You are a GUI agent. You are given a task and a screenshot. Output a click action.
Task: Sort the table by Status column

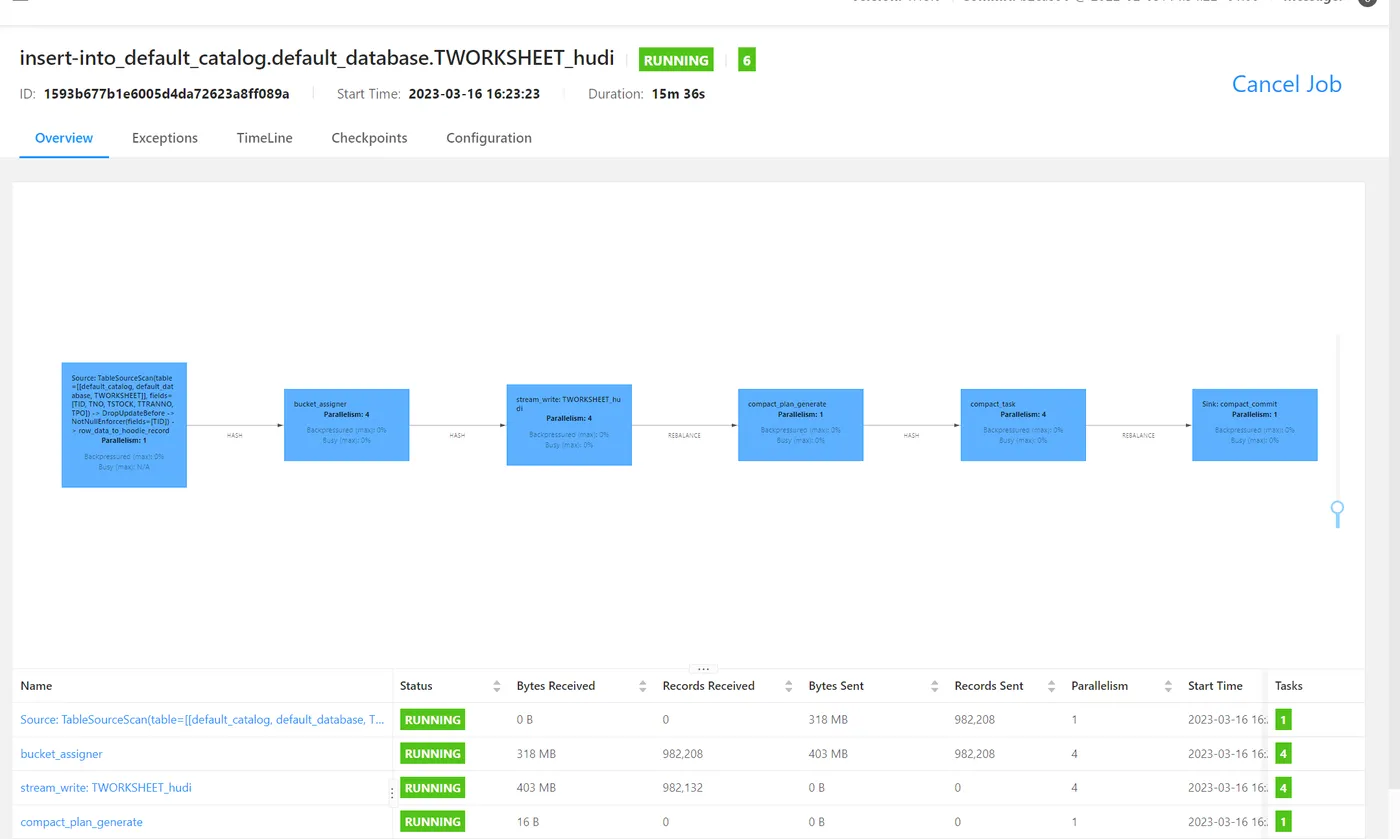click(497, 686)
